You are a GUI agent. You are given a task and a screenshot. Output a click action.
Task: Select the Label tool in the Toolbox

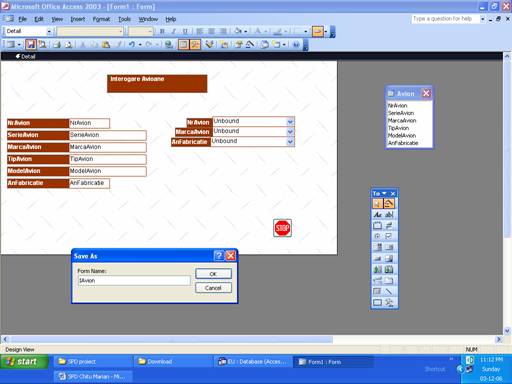pos(377,215)
